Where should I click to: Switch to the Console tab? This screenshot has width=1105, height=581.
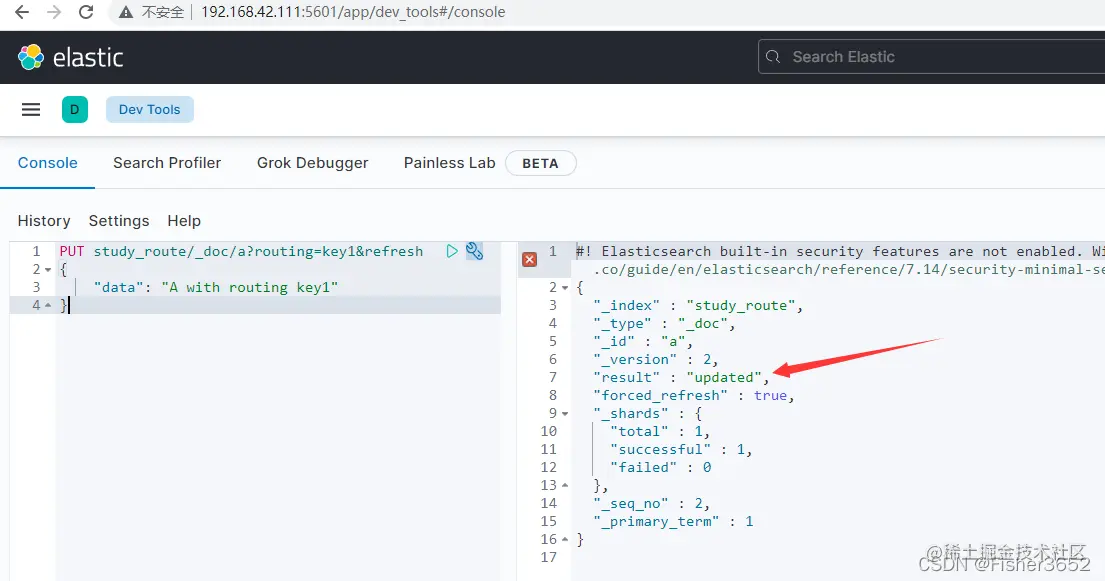[x=47, y=163]
